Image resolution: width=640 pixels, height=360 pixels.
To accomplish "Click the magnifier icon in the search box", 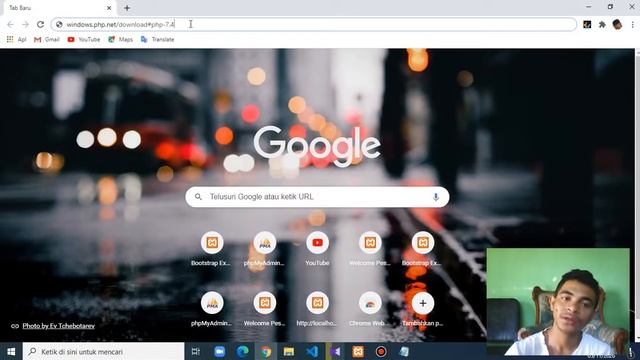I will point(198,197).
